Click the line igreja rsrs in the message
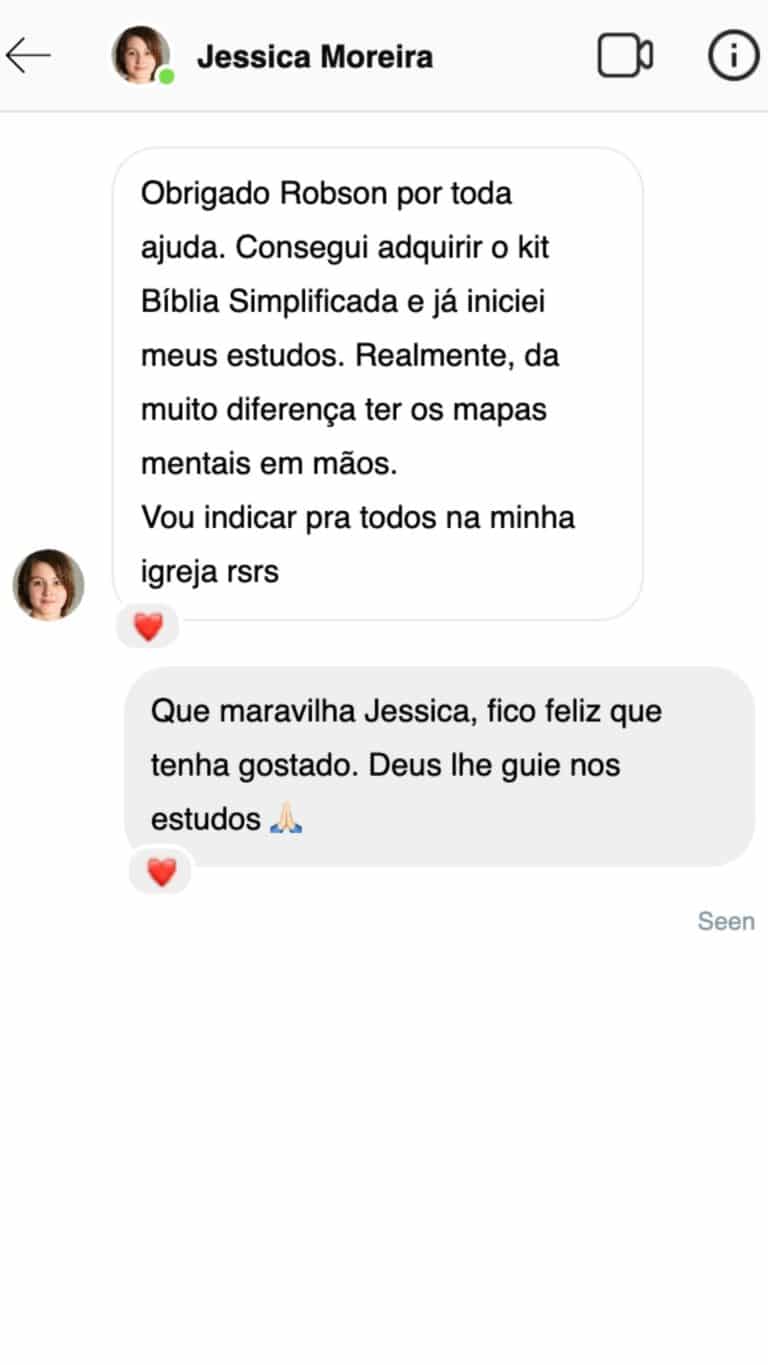Image resolution: width=768 pixels, height=1365 pixels. coord(210,572)
